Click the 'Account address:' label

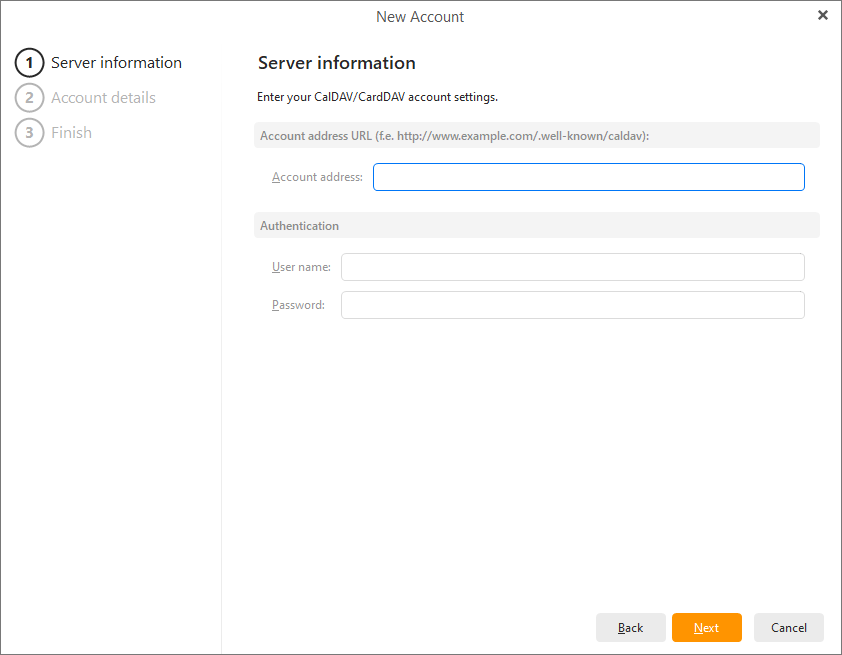tap(317, 177)
